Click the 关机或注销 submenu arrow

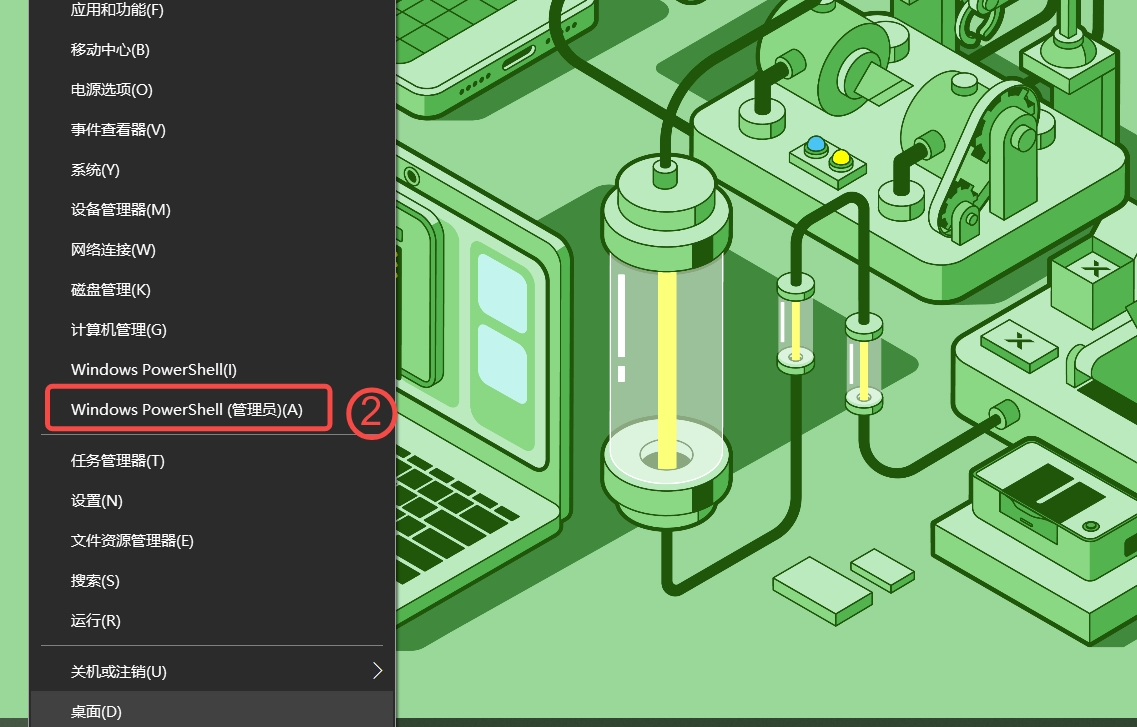coord(377,671)
